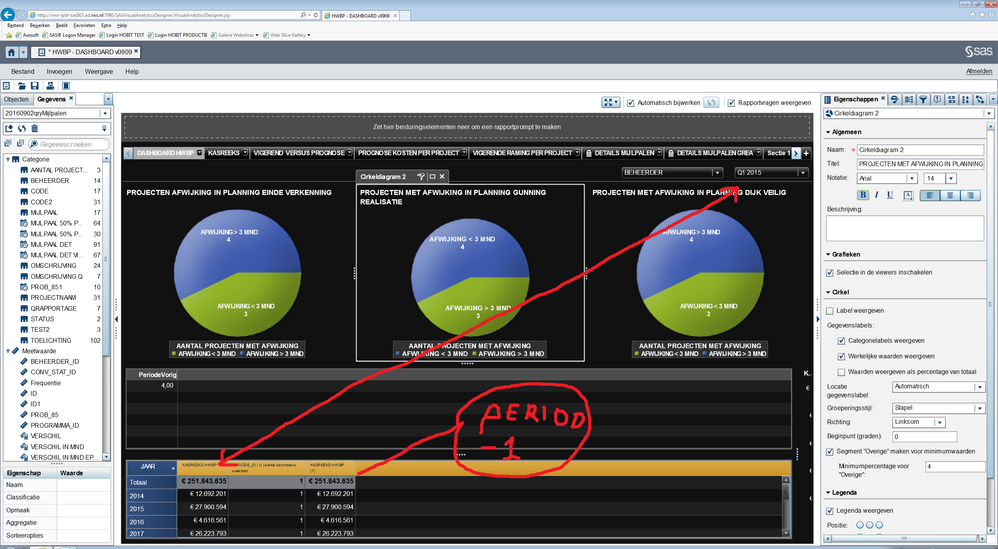Enable Waarden weergeven als percentage van totaal
The width and height of the screenshot is (998, 549).
[841, 372]
